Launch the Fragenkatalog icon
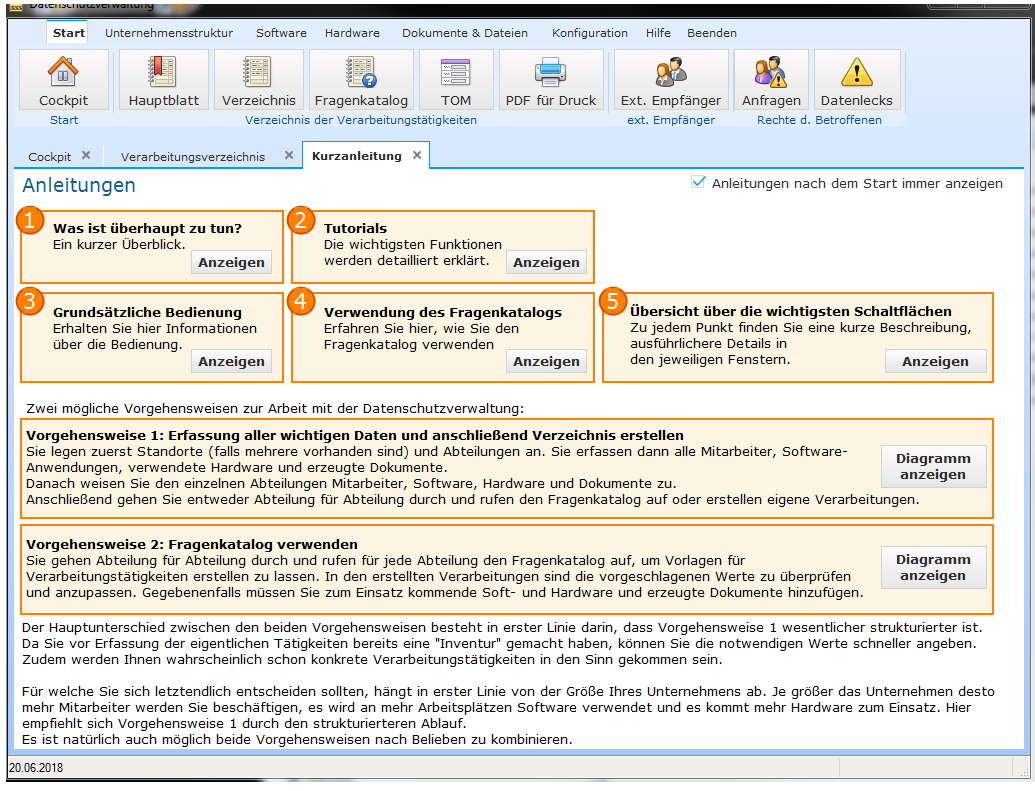This screenshot has height=791, width=1035. point(361,80)
